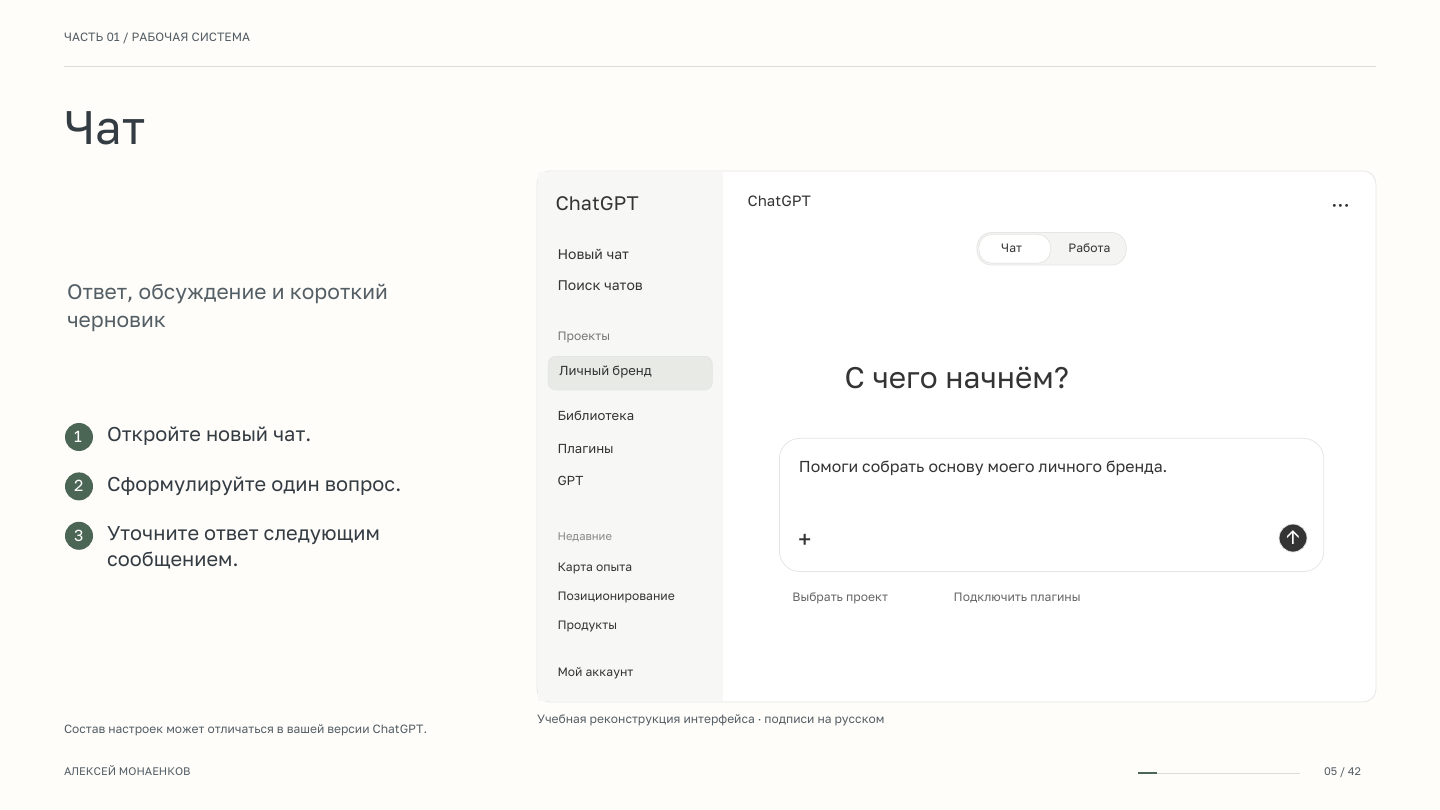
Task: Click the plus attachment icon in prompt box
Action: [x=804, y=539]
